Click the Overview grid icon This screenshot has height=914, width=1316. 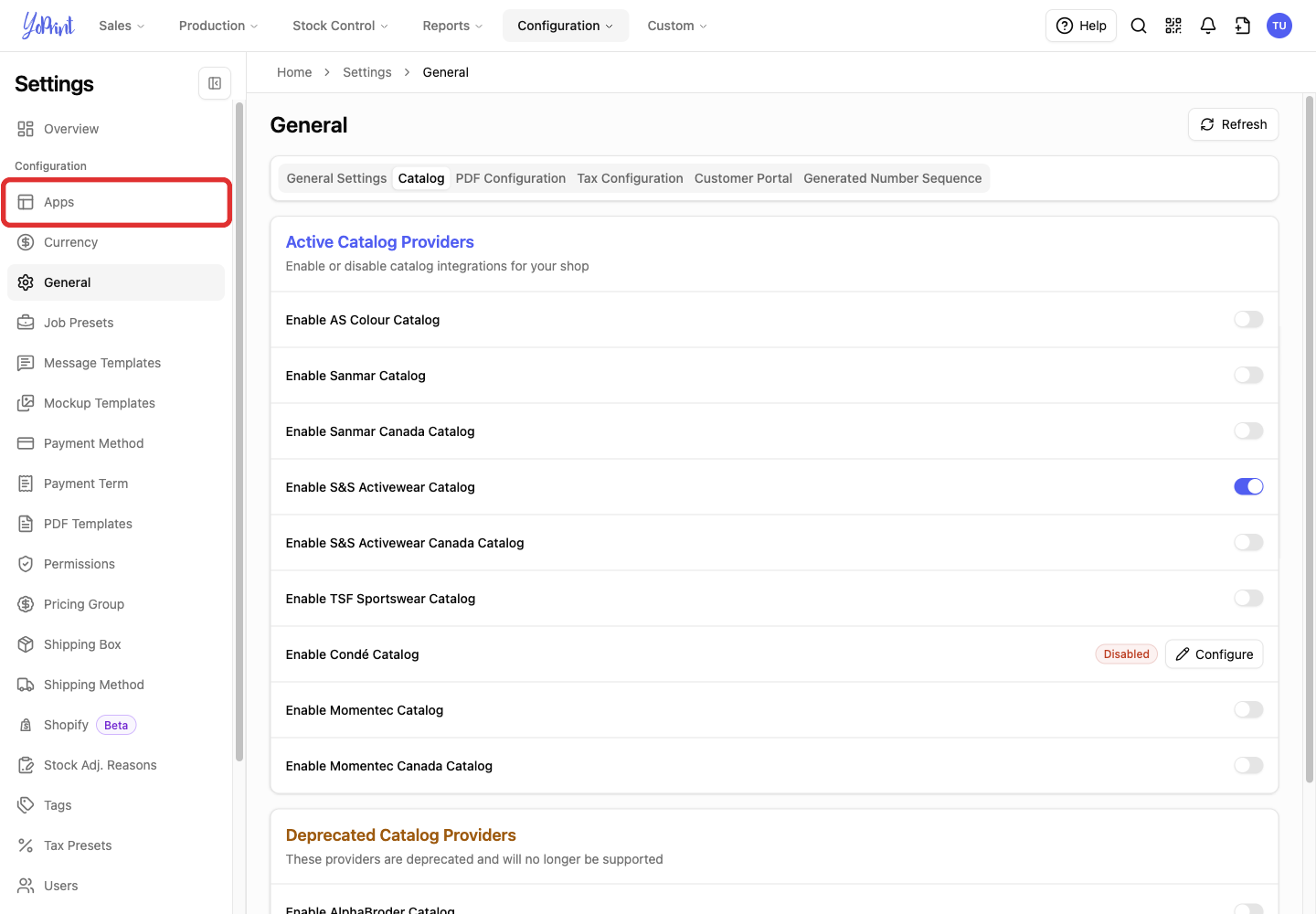26,129
